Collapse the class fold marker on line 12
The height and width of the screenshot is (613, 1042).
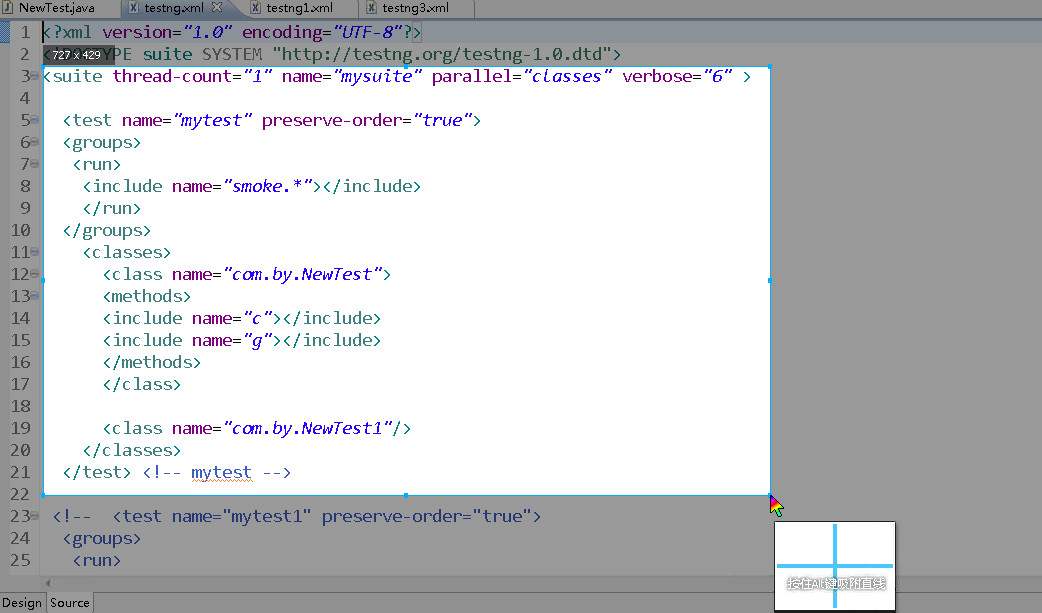click(35, 274)
